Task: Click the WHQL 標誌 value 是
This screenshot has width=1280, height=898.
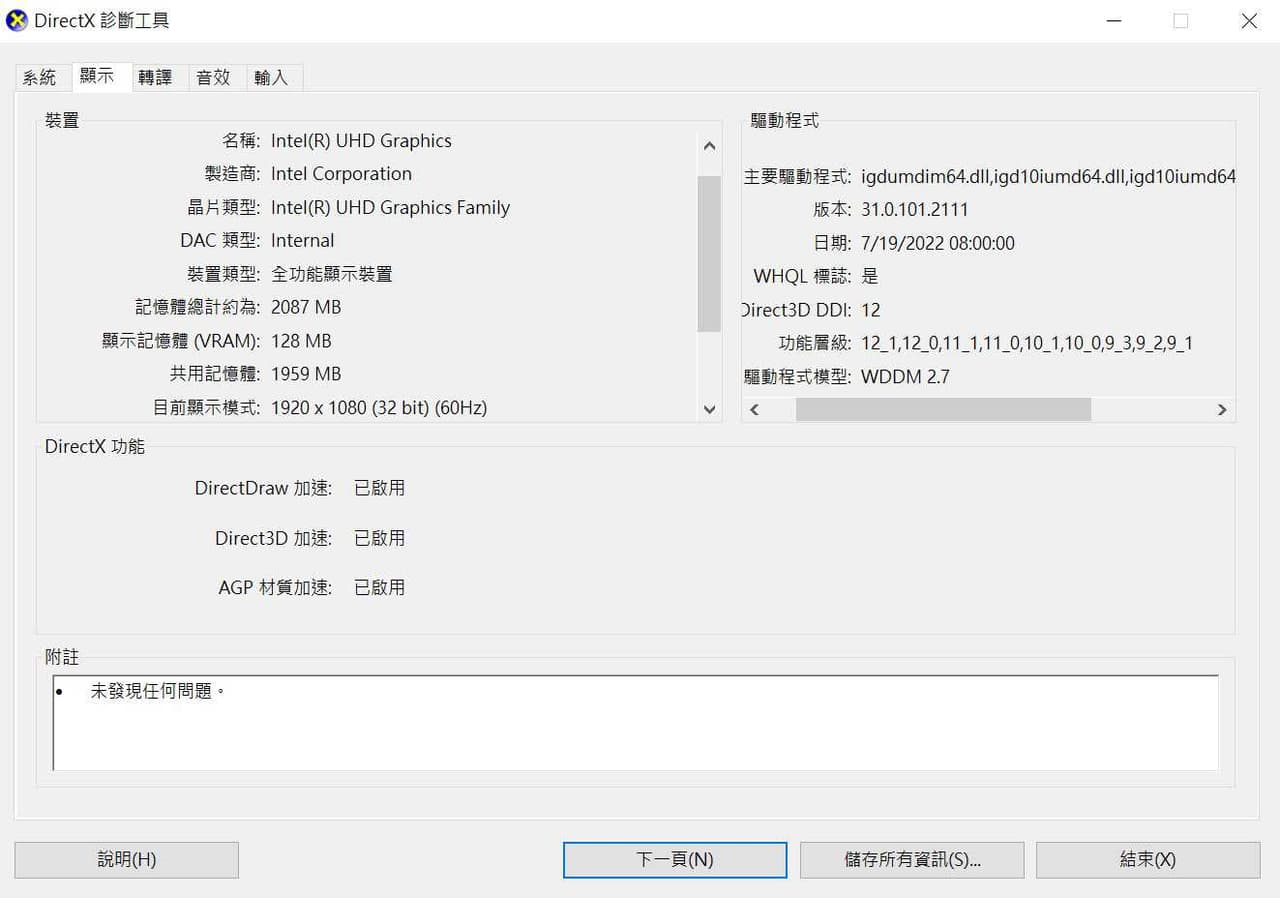Action: [870, 277]
